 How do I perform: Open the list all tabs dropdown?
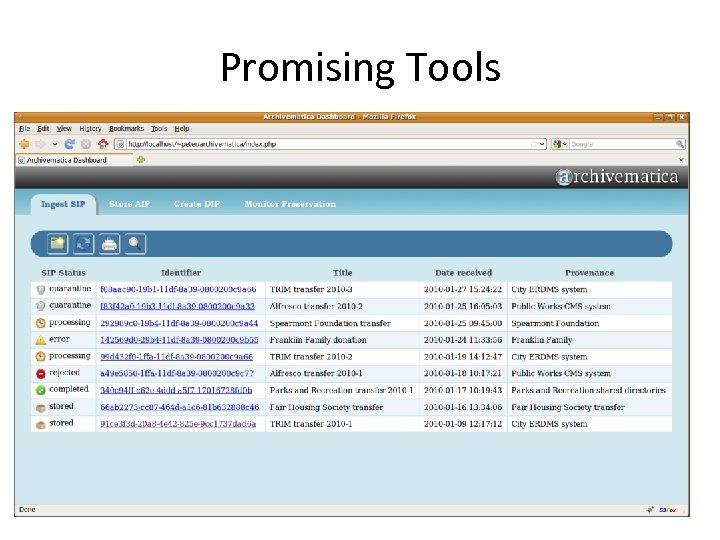pos(681,160)
